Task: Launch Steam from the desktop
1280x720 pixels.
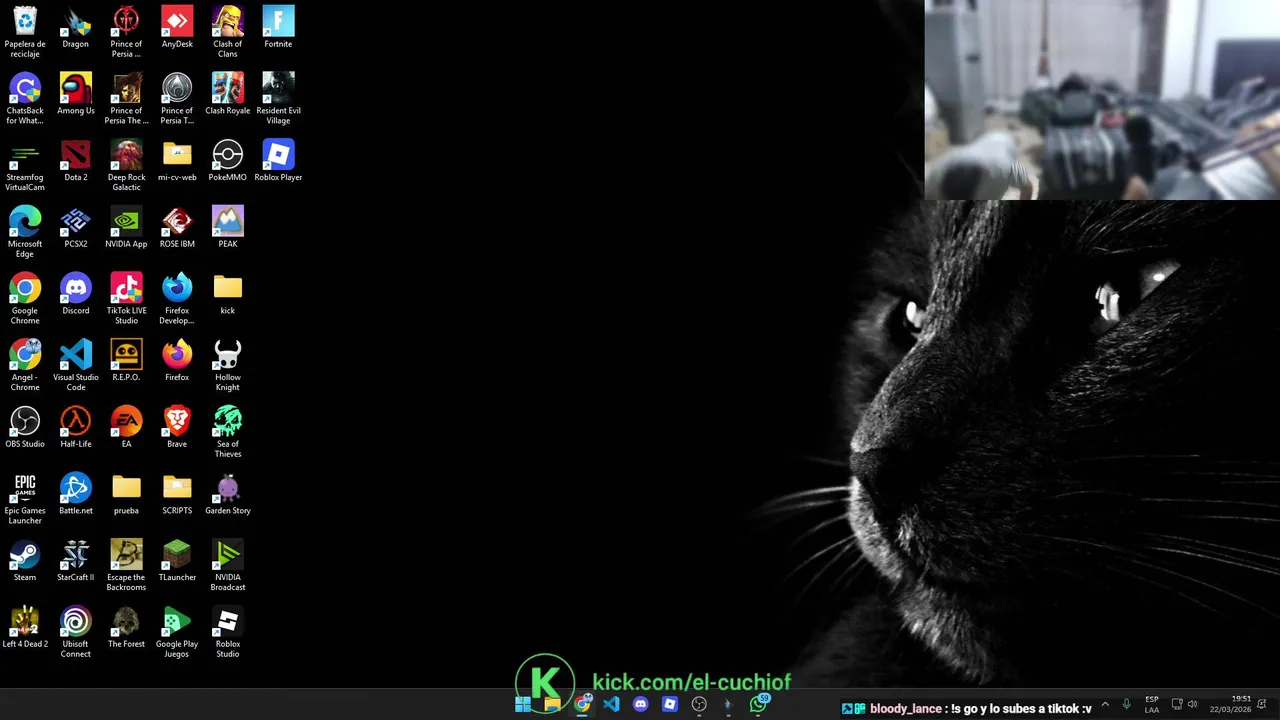Action: coord(25,561)
